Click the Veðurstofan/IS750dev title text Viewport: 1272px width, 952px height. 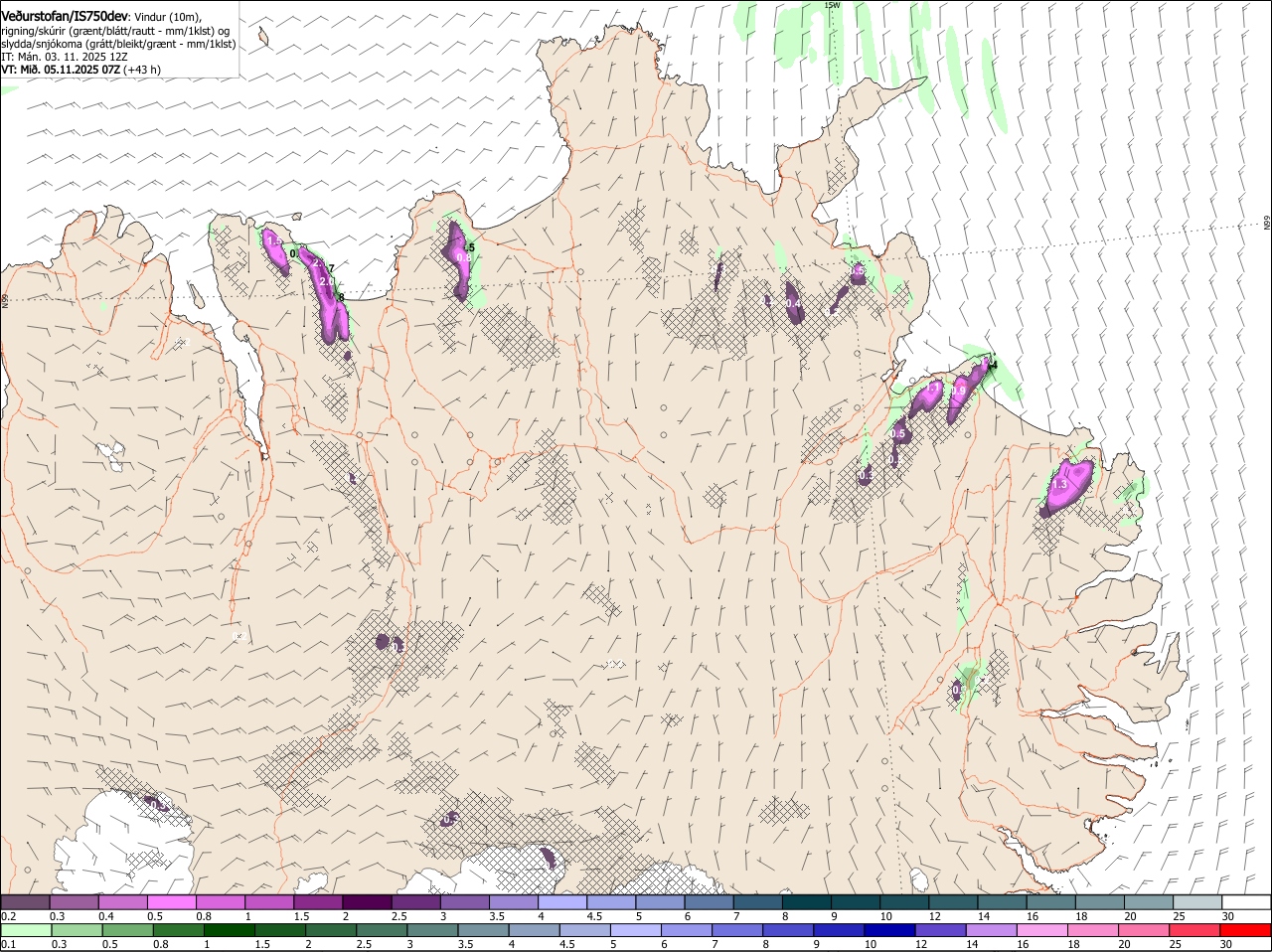tap(65, 16)
